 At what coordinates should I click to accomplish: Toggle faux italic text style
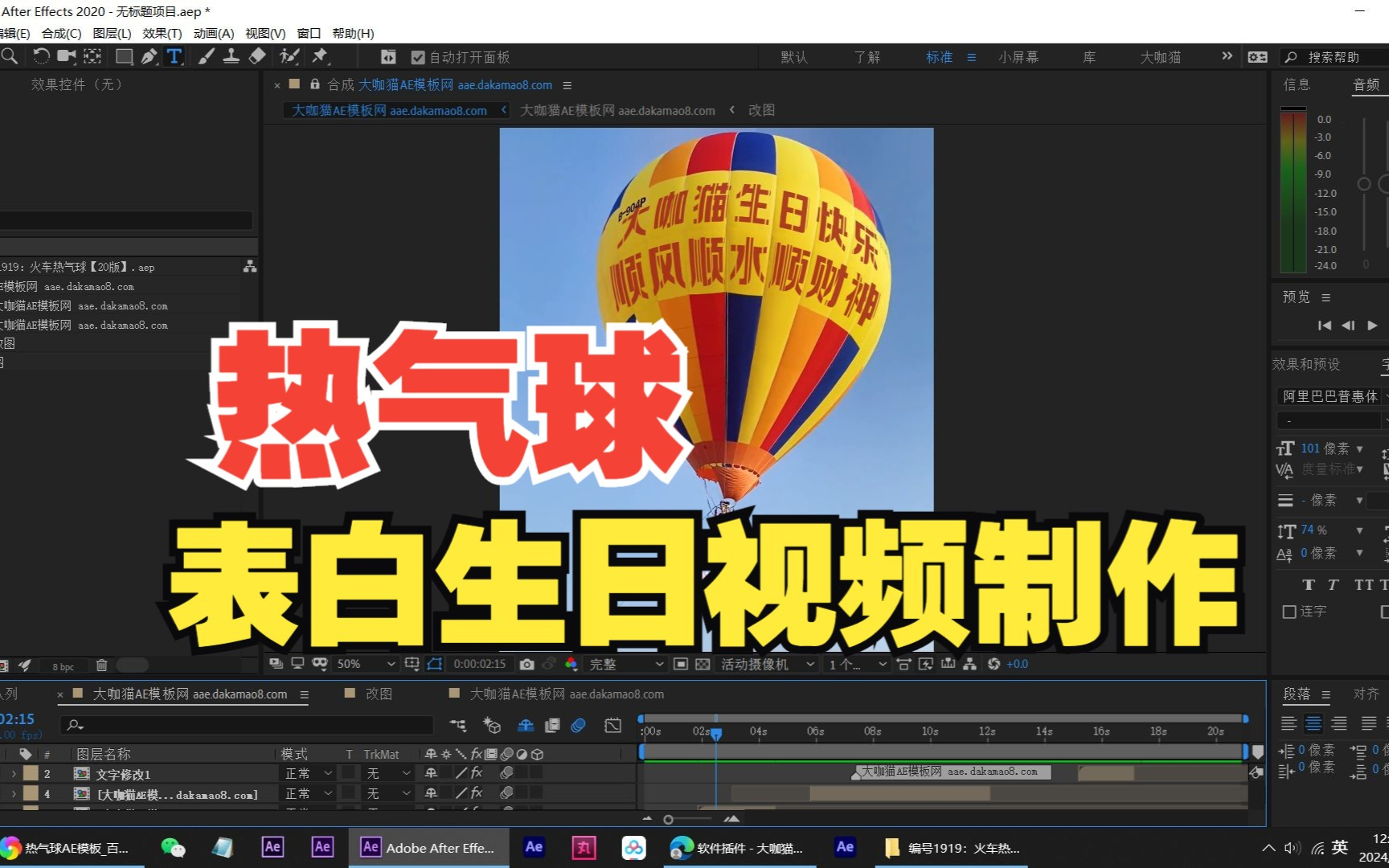pos(1333,585)
